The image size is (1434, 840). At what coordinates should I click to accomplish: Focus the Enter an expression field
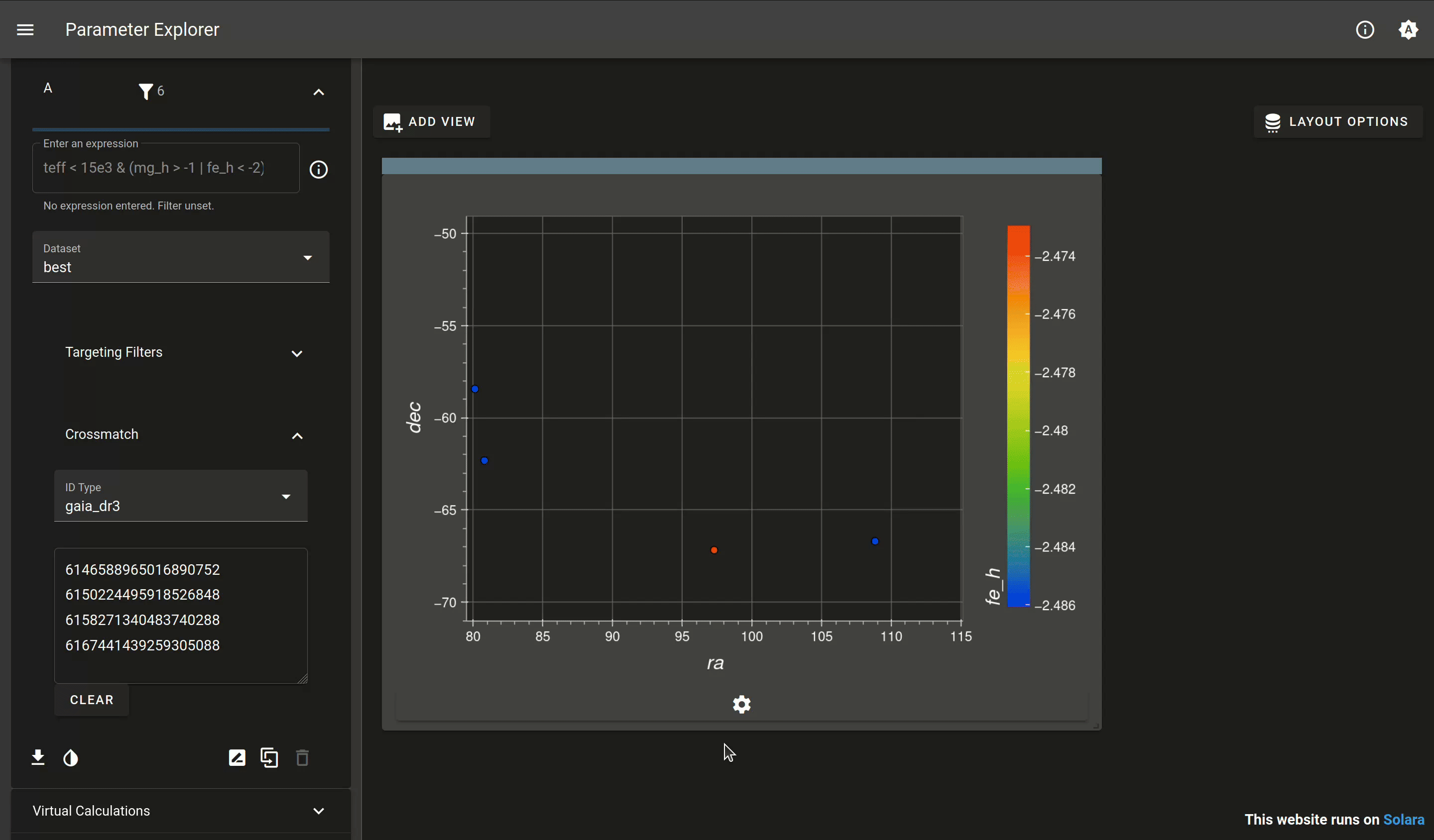[x=166, y=168]
